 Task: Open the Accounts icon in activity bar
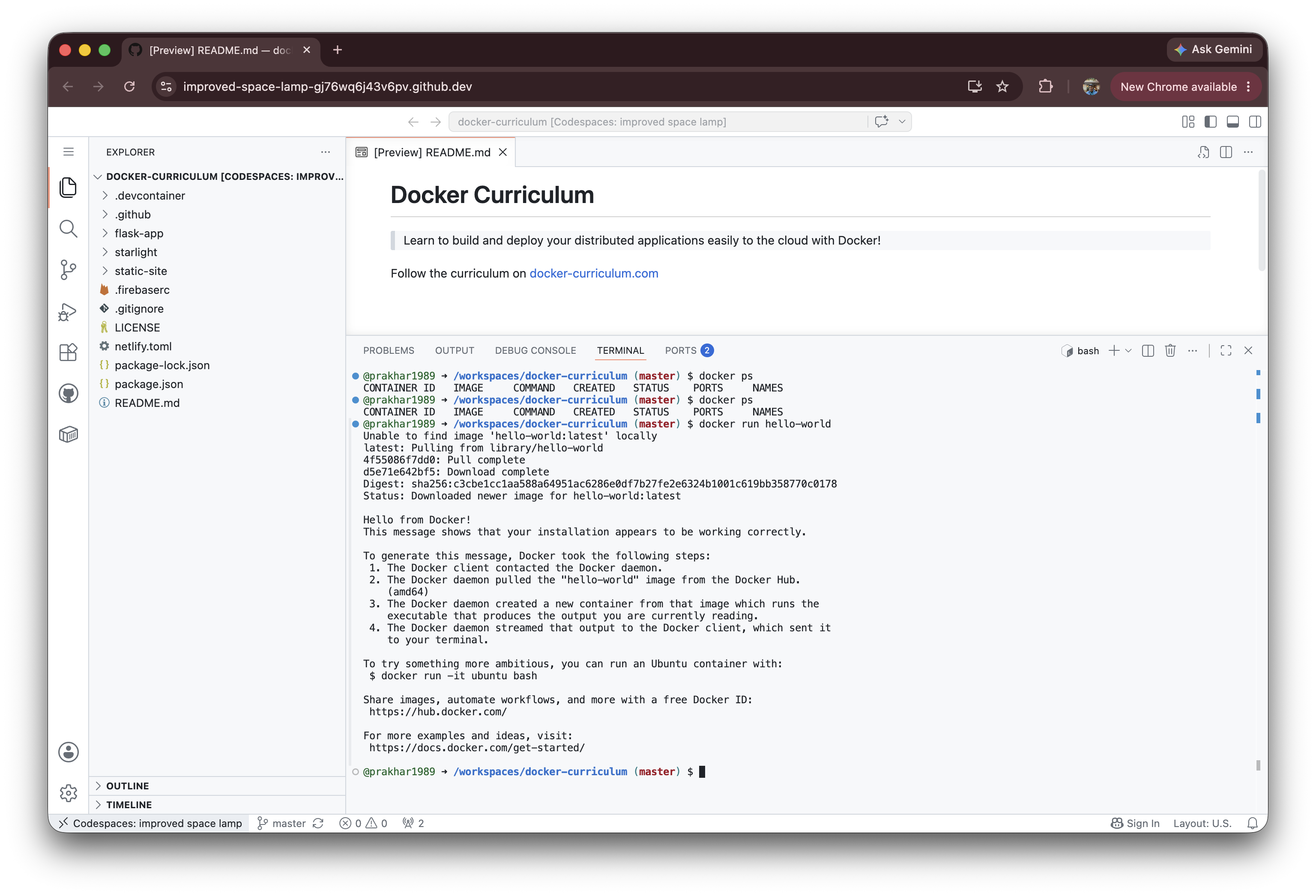point(68,752)
